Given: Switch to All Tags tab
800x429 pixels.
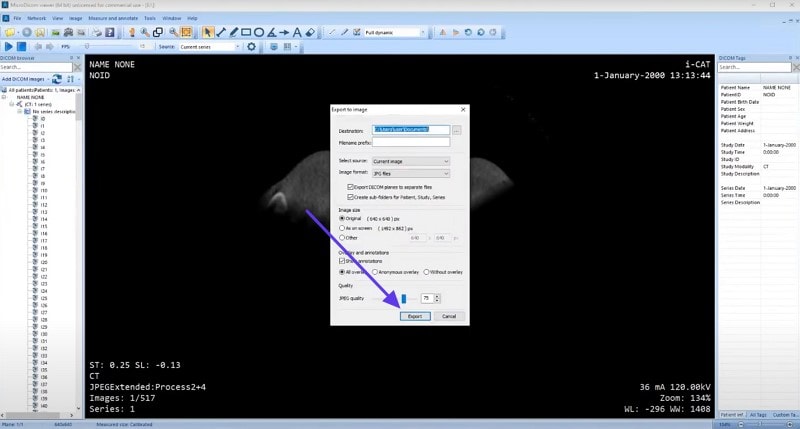Looking at the screenshot, I should point(758,415).
